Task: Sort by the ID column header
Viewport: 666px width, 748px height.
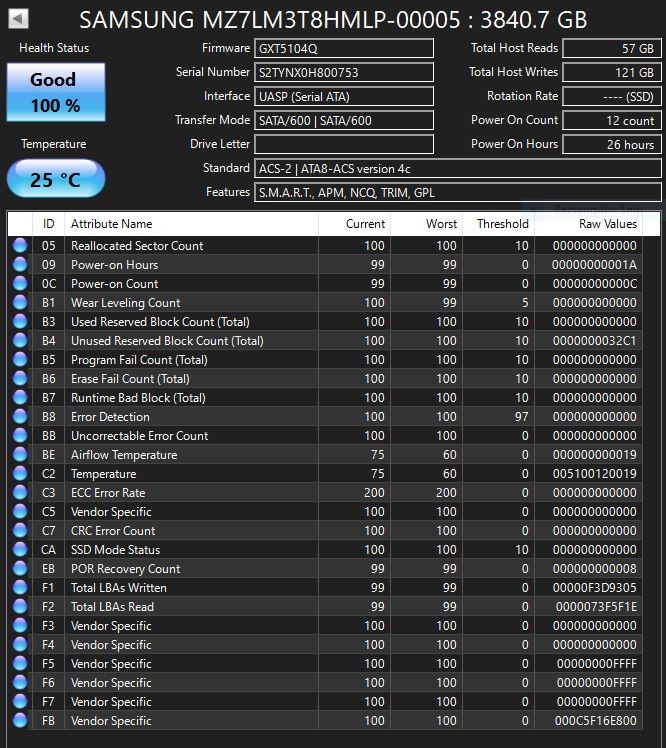Action: pyautogui.click(x=48, y=224)
